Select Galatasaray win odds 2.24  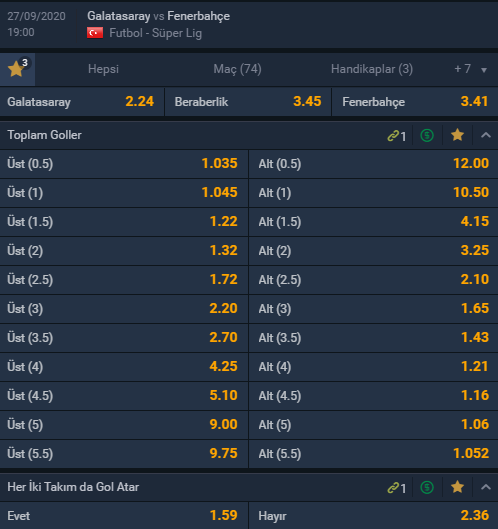(x=82, y=102)
